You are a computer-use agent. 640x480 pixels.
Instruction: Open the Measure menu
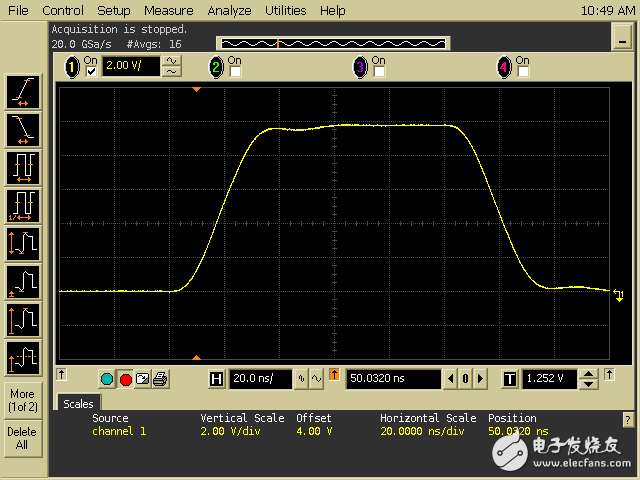[168, 11]
